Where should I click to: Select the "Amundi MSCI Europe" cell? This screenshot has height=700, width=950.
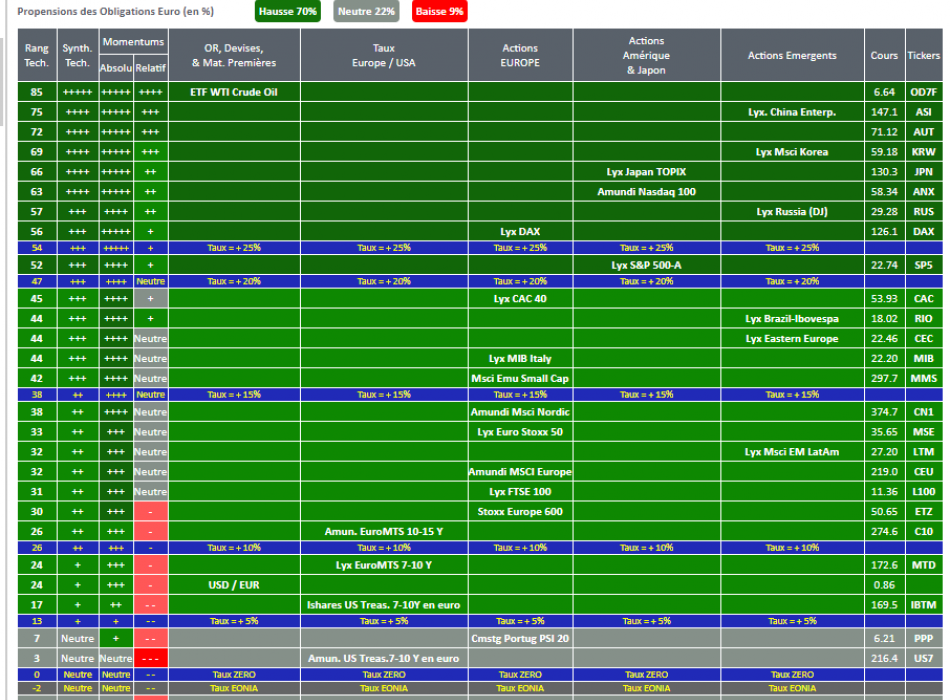[x=520, y=472]
